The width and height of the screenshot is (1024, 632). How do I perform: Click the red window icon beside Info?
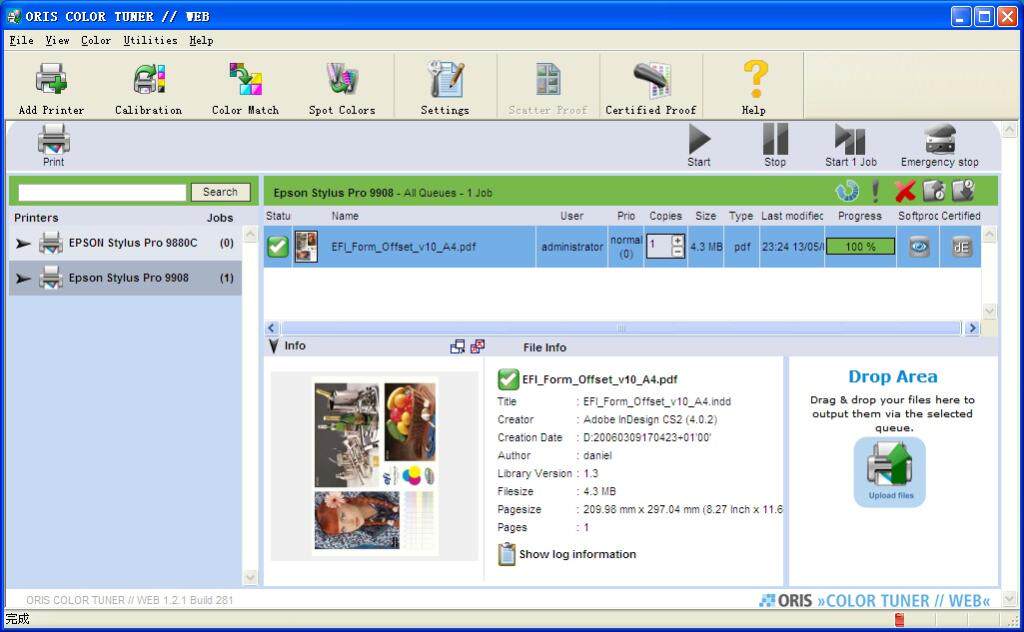pyautogui.click(x=477, y=346)
